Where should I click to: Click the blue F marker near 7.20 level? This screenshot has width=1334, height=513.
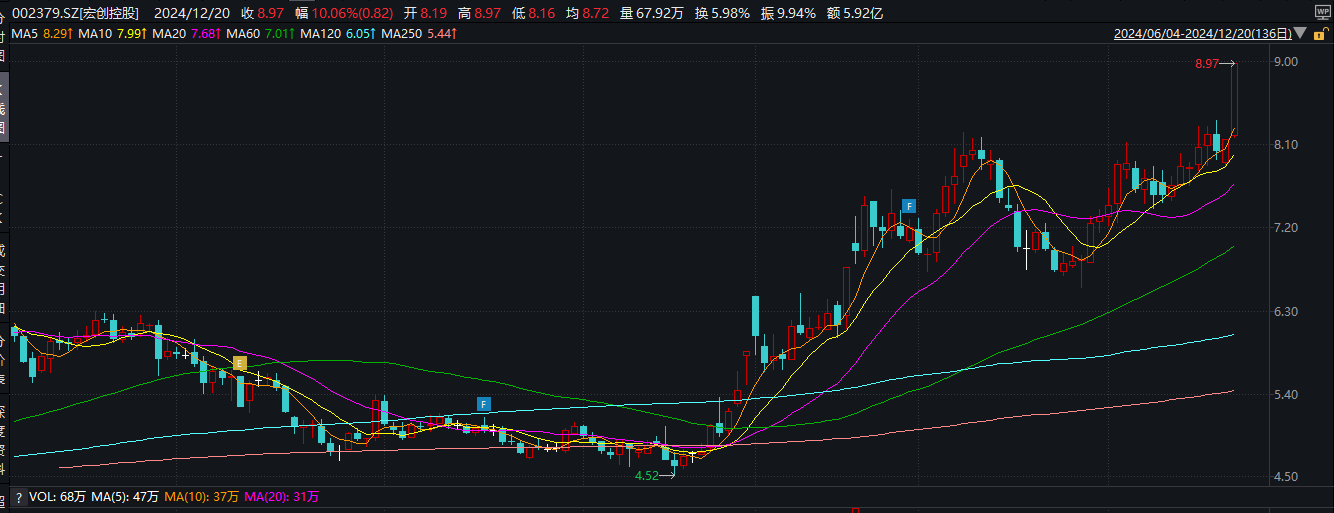(909, 206)
